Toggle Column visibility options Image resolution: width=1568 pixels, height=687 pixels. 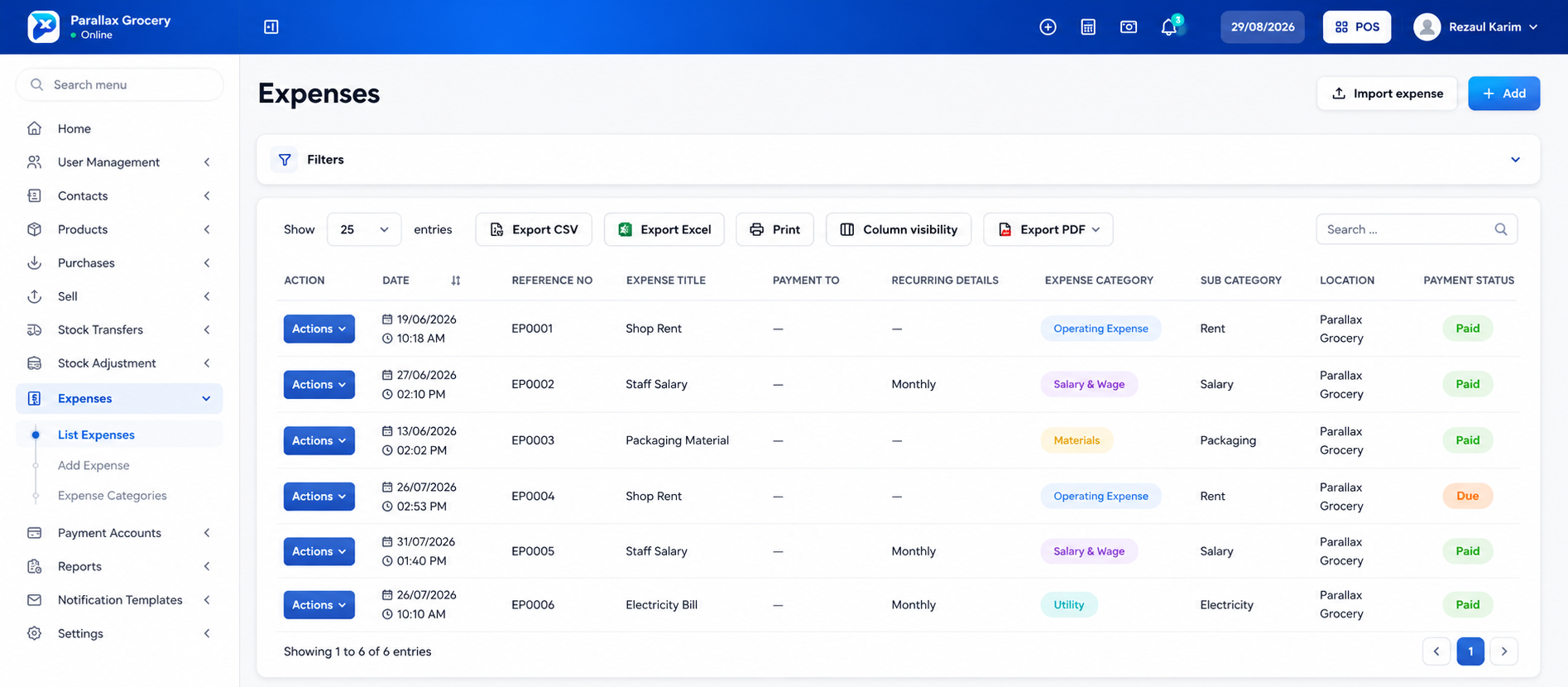click(899, 229)
